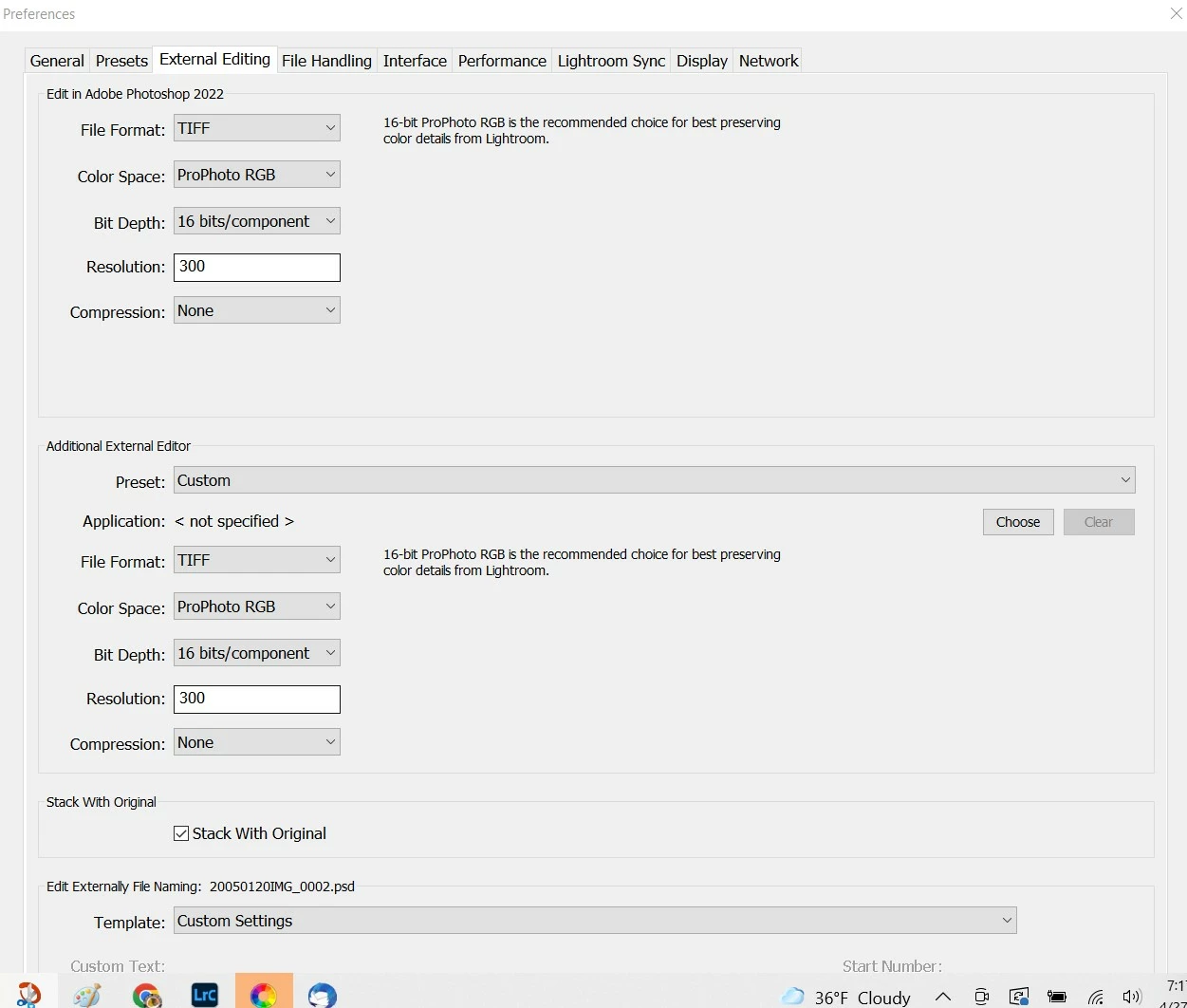Image resolution: width=1187 pixels, height=1008 pixels.
Task: Show hidden system tray icons
Action: [x=943, y=997]
